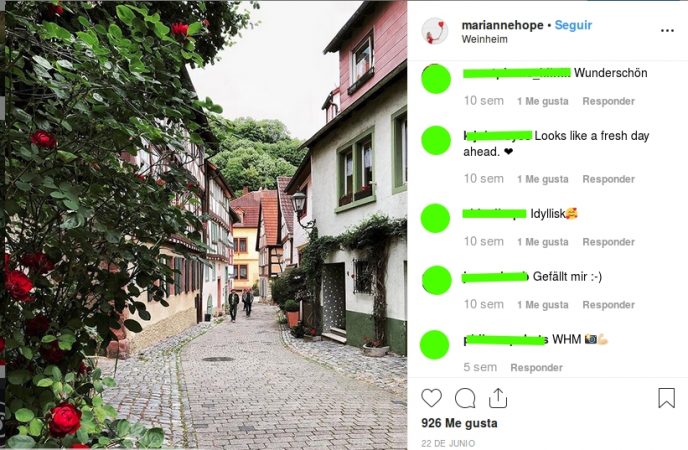Reply to the 'Looks like a fresh day' comment
This screenshot has width=688, height=450.
(x=608, y=179)
